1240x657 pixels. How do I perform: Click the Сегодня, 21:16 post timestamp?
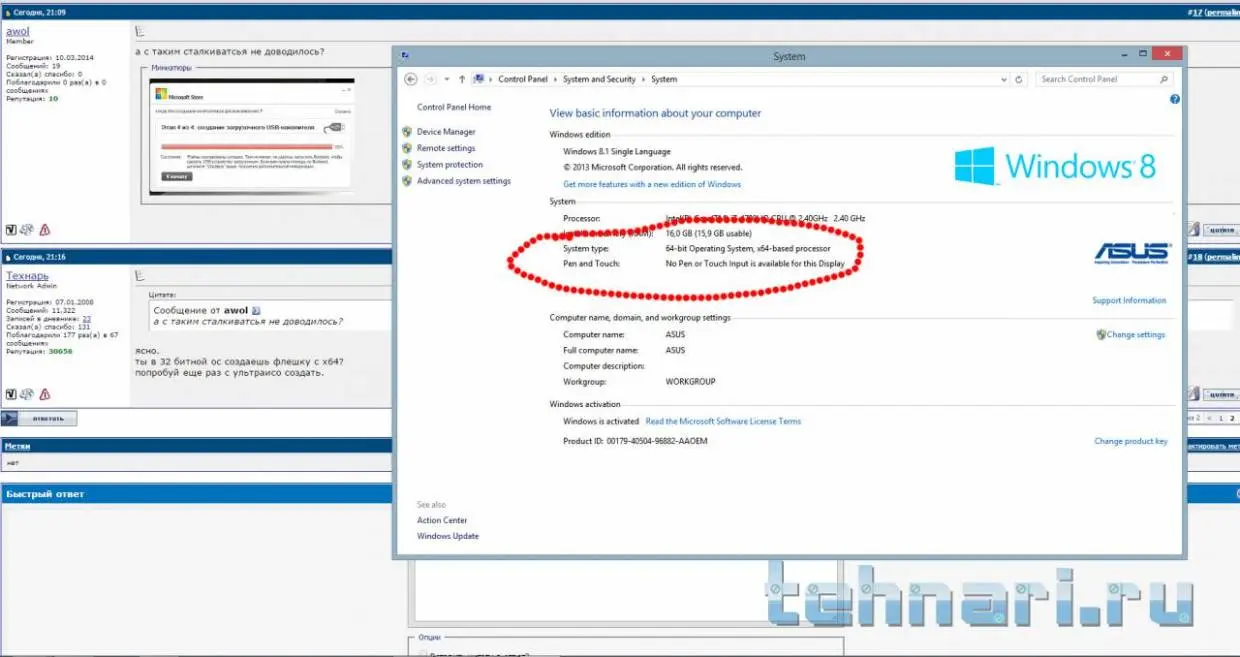(39, 257)
